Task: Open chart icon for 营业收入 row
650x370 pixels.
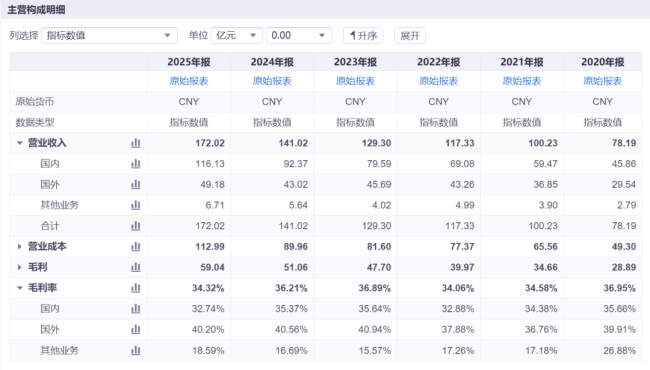Action: click(136, 143)
